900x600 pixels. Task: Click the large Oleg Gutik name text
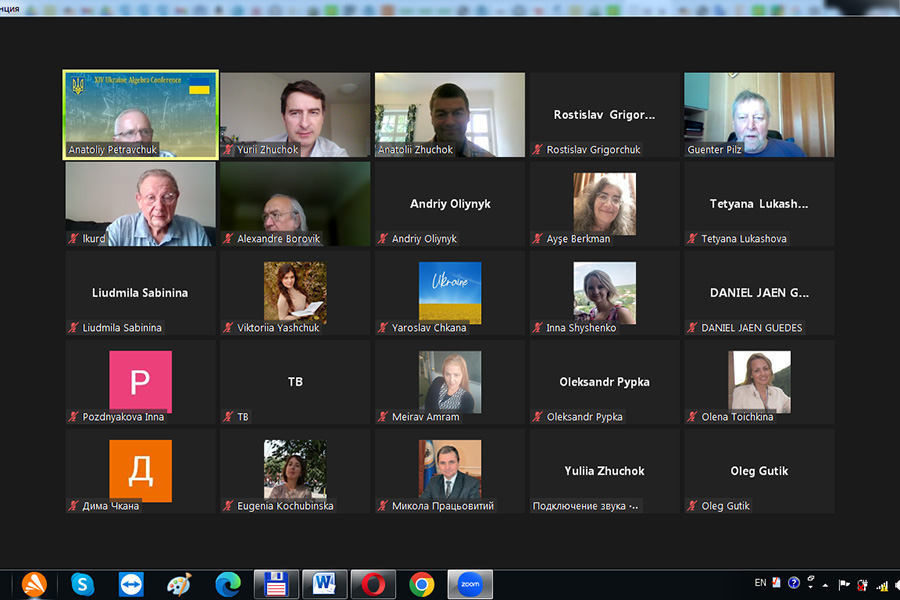[x=759, y=471]
